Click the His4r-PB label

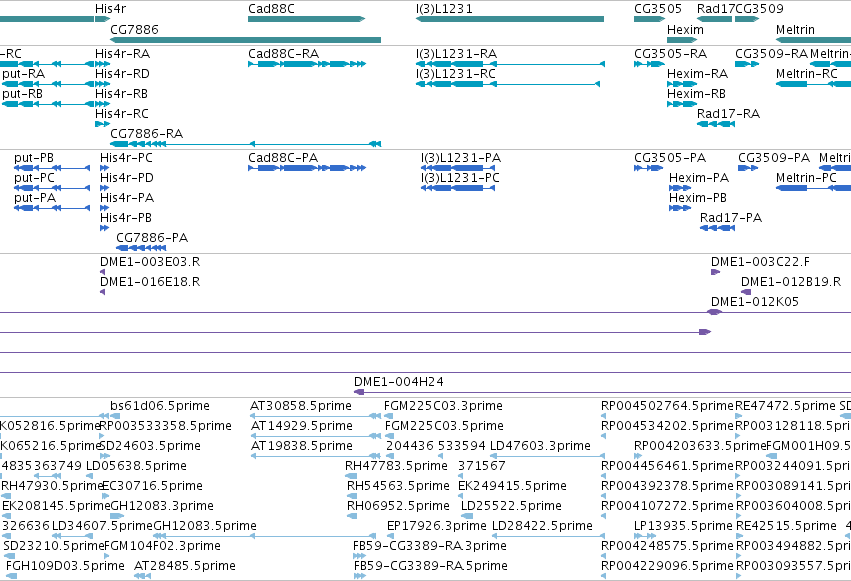coord(126,218)
